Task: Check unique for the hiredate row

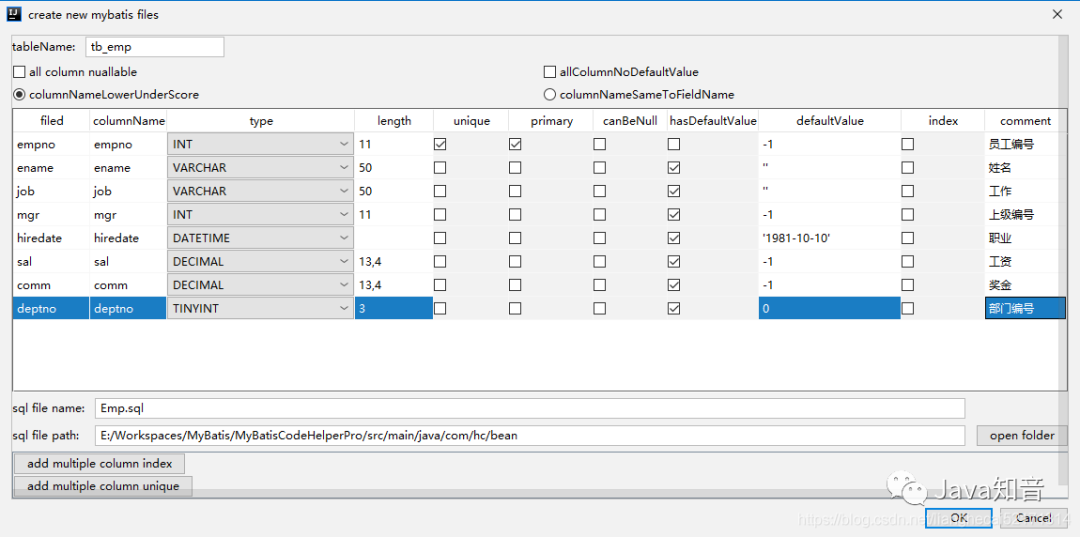Action: 440,238
